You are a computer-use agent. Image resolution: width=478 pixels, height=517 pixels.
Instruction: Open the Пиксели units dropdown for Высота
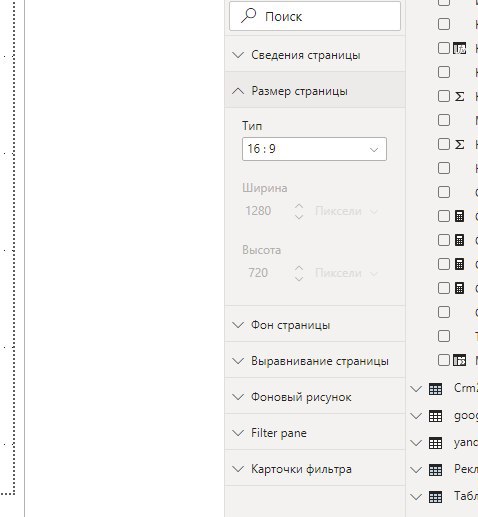(x=347, y=273)
